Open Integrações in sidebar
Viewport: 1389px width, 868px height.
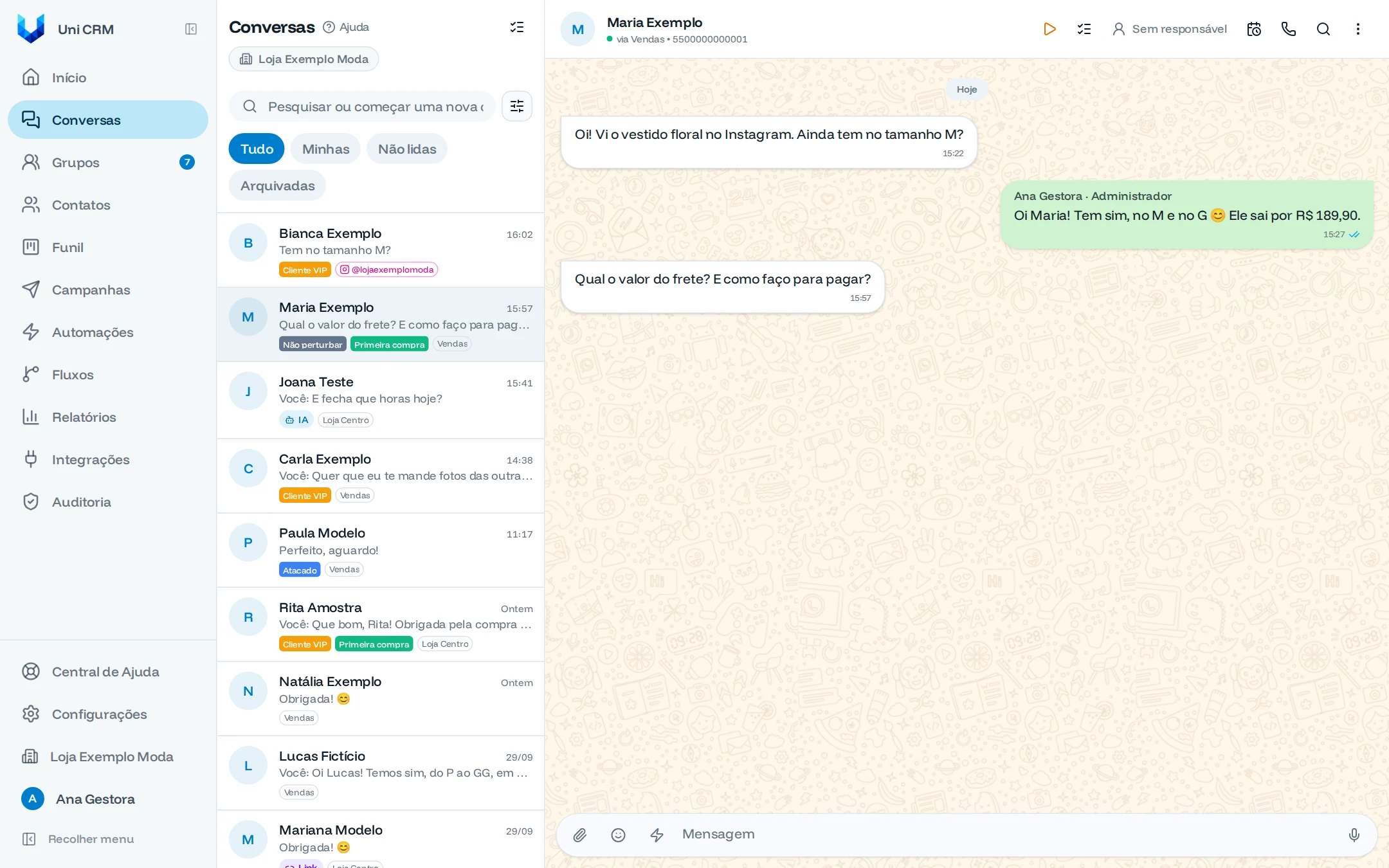pyautogui.click(x=108, y=459)
